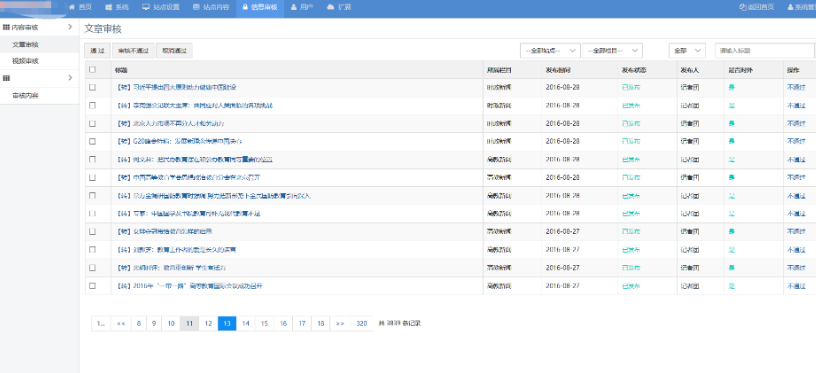Select 文章审核 in the left sidebar
The image size is (816, 373).
coord(26,45)
